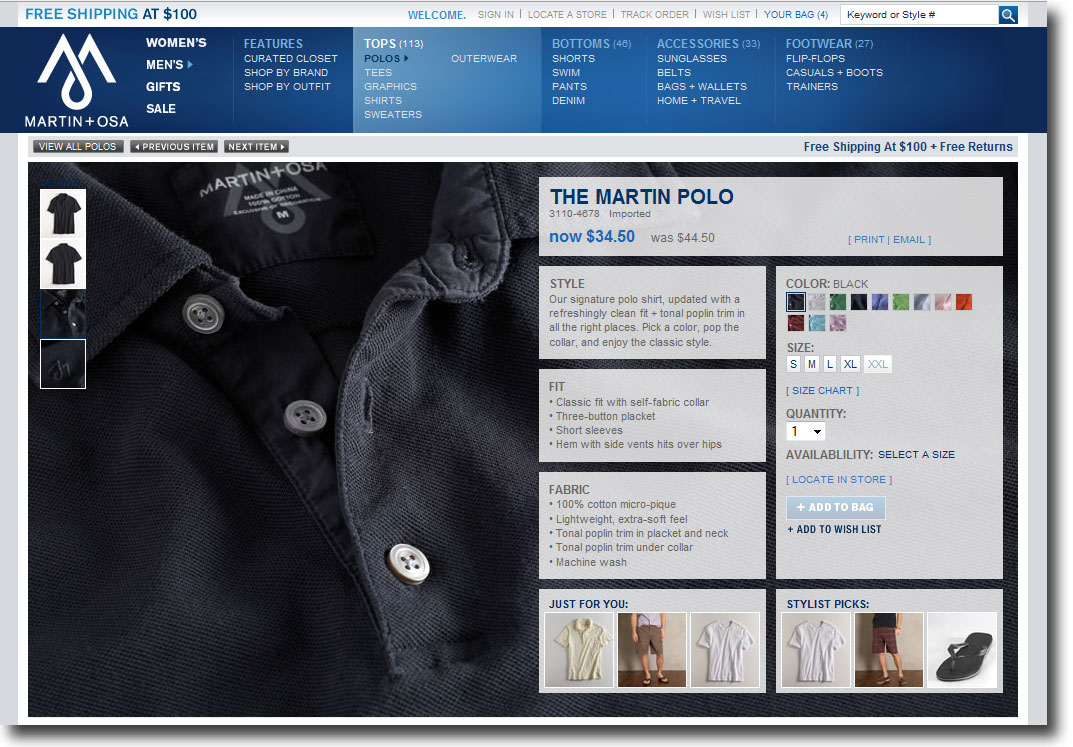Open Wish List in the header
The width and height of the screenshot is (1073, 747).
tap(727, 14)
